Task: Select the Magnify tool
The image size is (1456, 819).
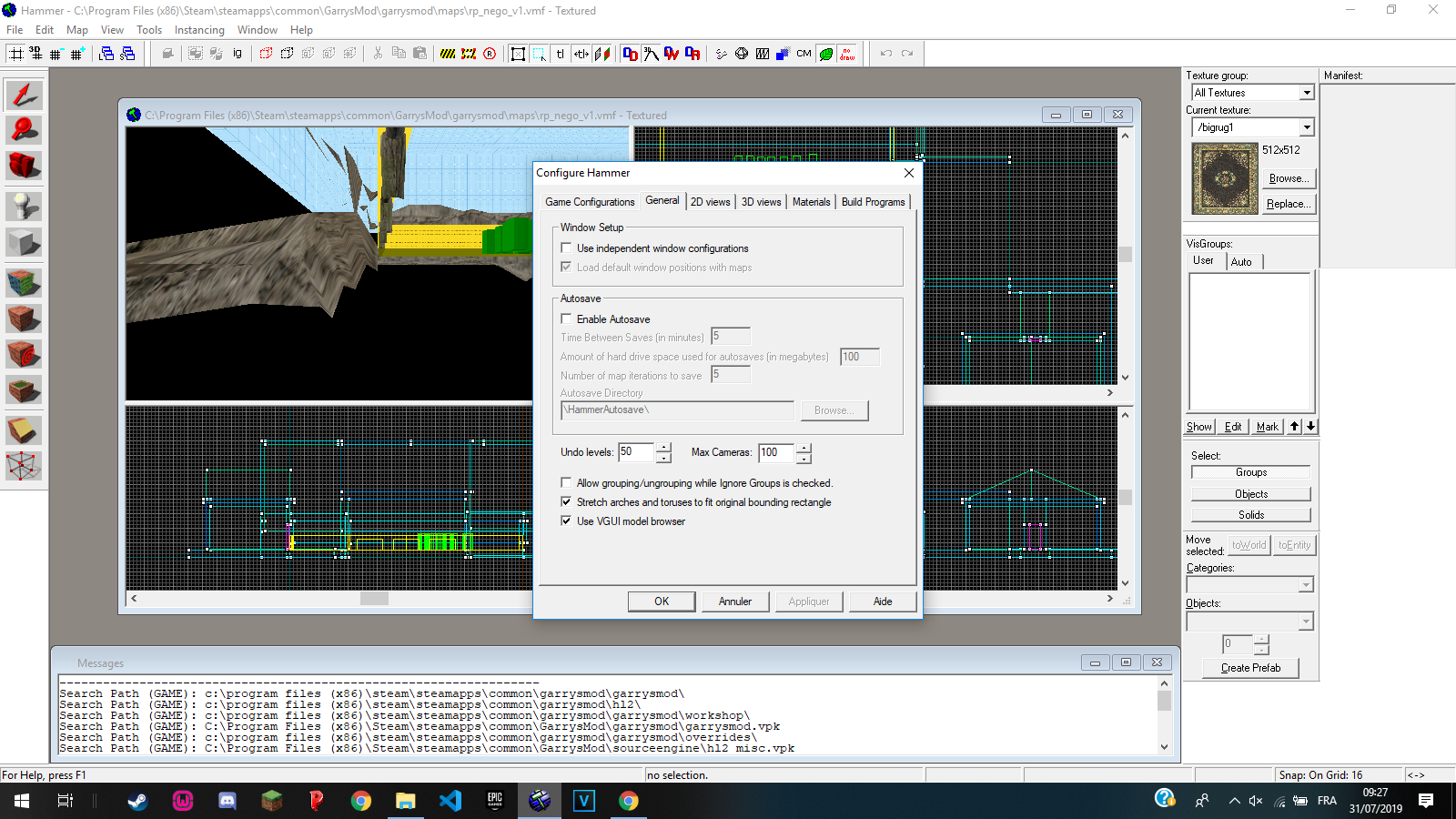Action: point(24,130)
